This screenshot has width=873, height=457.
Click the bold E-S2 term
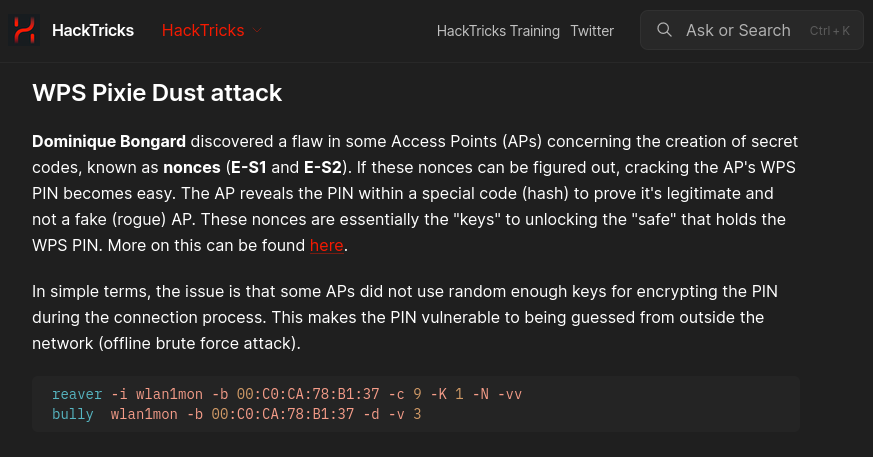pyautogui.click(x=322, y=168)
